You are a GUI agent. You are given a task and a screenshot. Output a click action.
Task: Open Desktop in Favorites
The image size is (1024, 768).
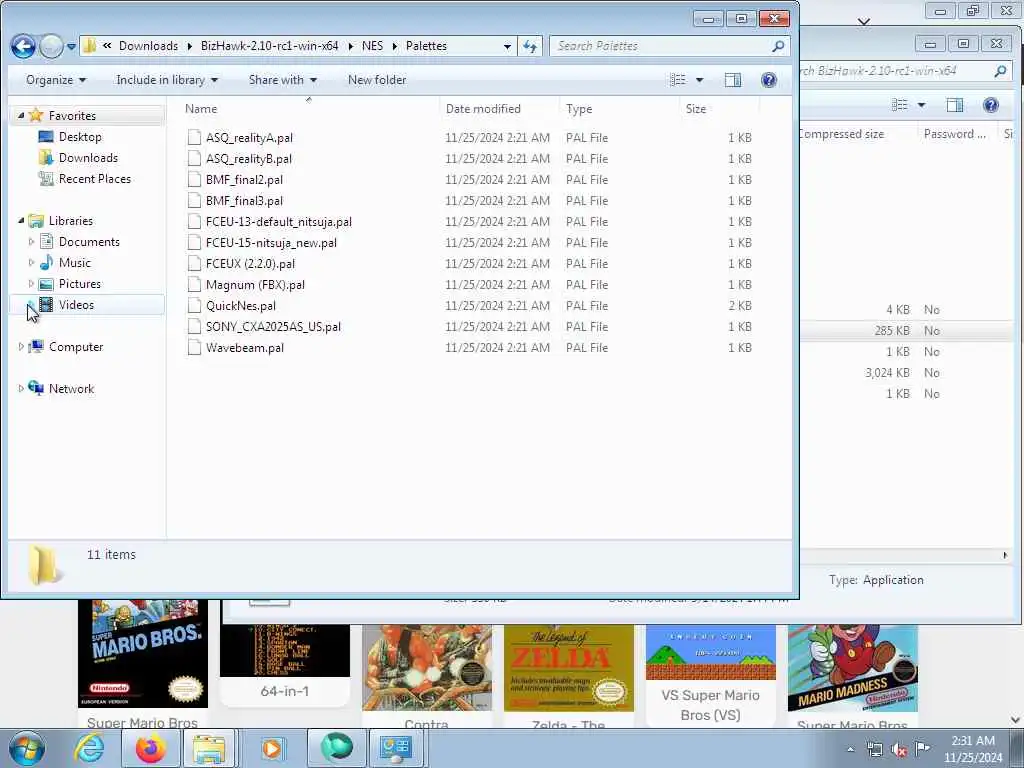80,136
